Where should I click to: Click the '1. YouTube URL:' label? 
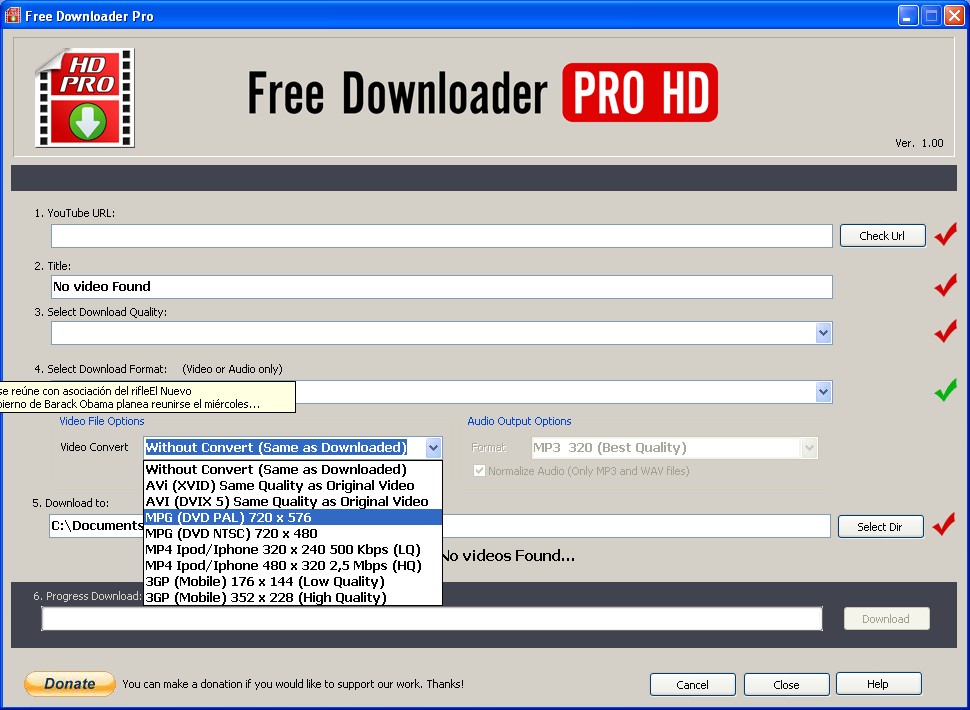click(x=75, y=213)
